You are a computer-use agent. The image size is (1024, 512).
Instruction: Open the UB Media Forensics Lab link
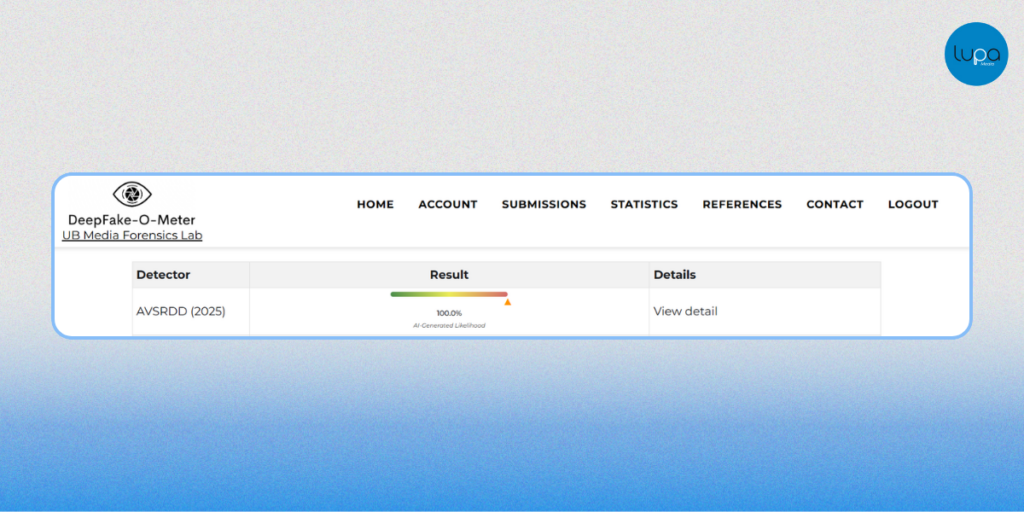(x=132, y=236)
